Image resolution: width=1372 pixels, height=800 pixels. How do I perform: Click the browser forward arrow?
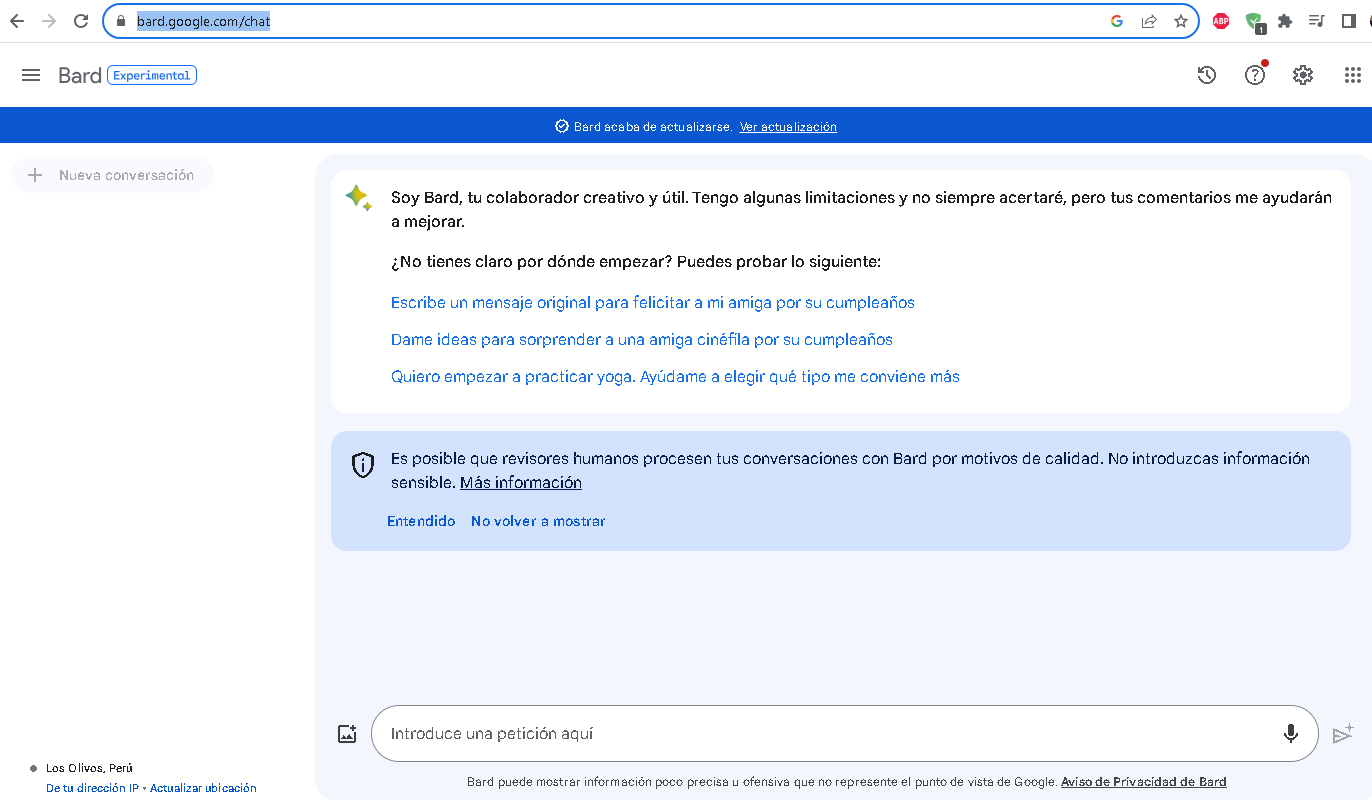click(x=49, y=21)
